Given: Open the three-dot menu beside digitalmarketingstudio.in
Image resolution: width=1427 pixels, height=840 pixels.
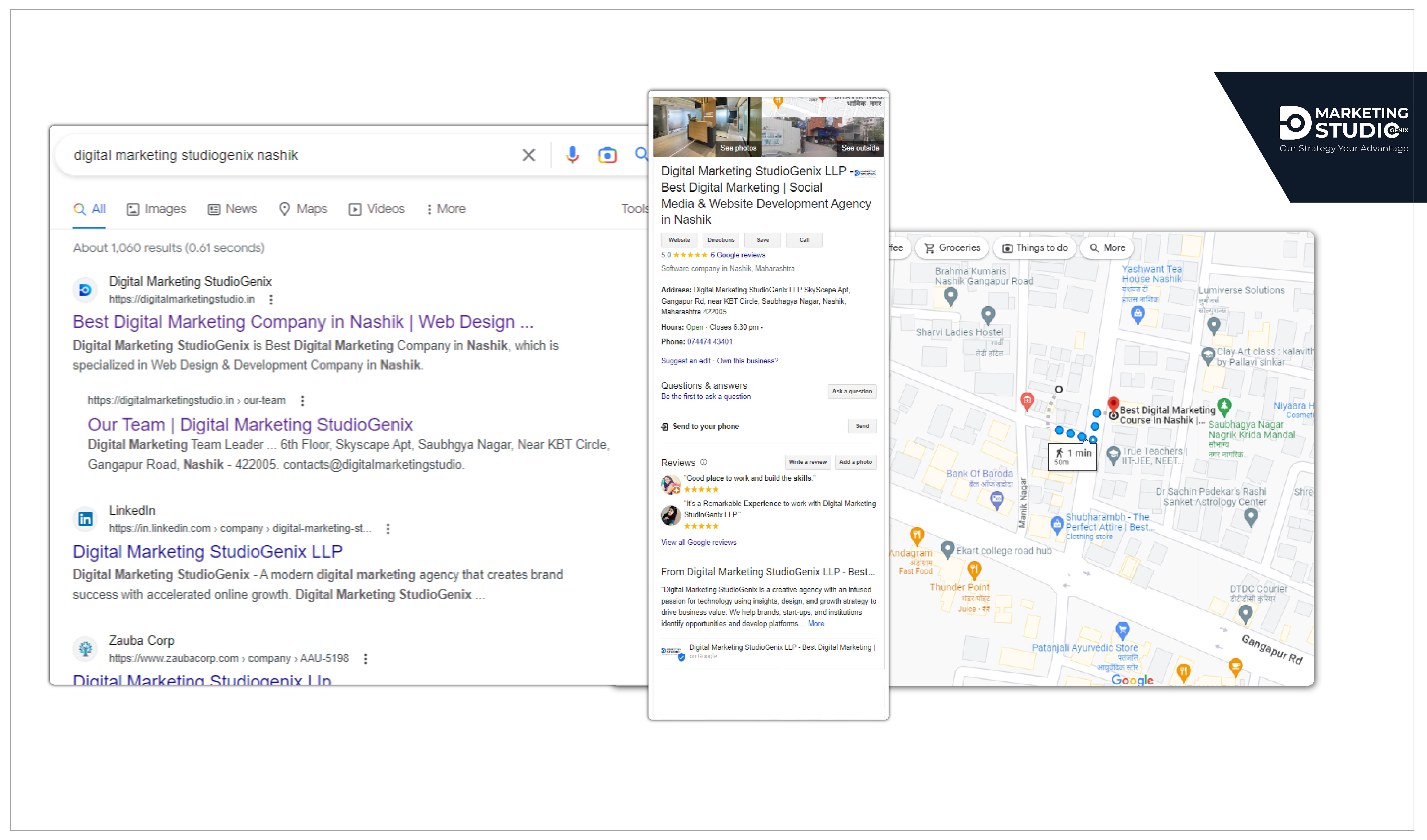Looking at the screenshot, I should [271, 299].
